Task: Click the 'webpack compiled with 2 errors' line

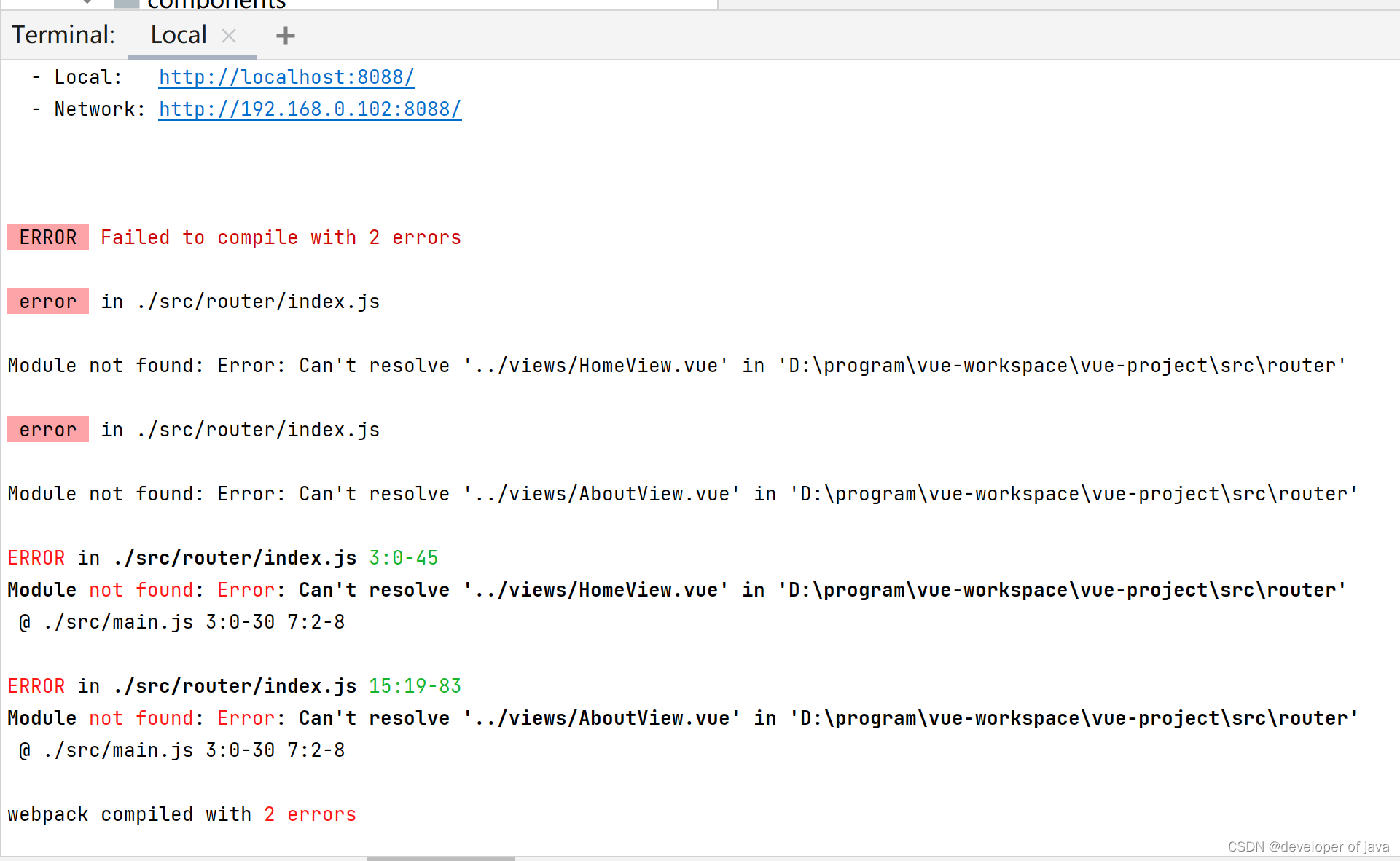Action: (x=181, y=814)
